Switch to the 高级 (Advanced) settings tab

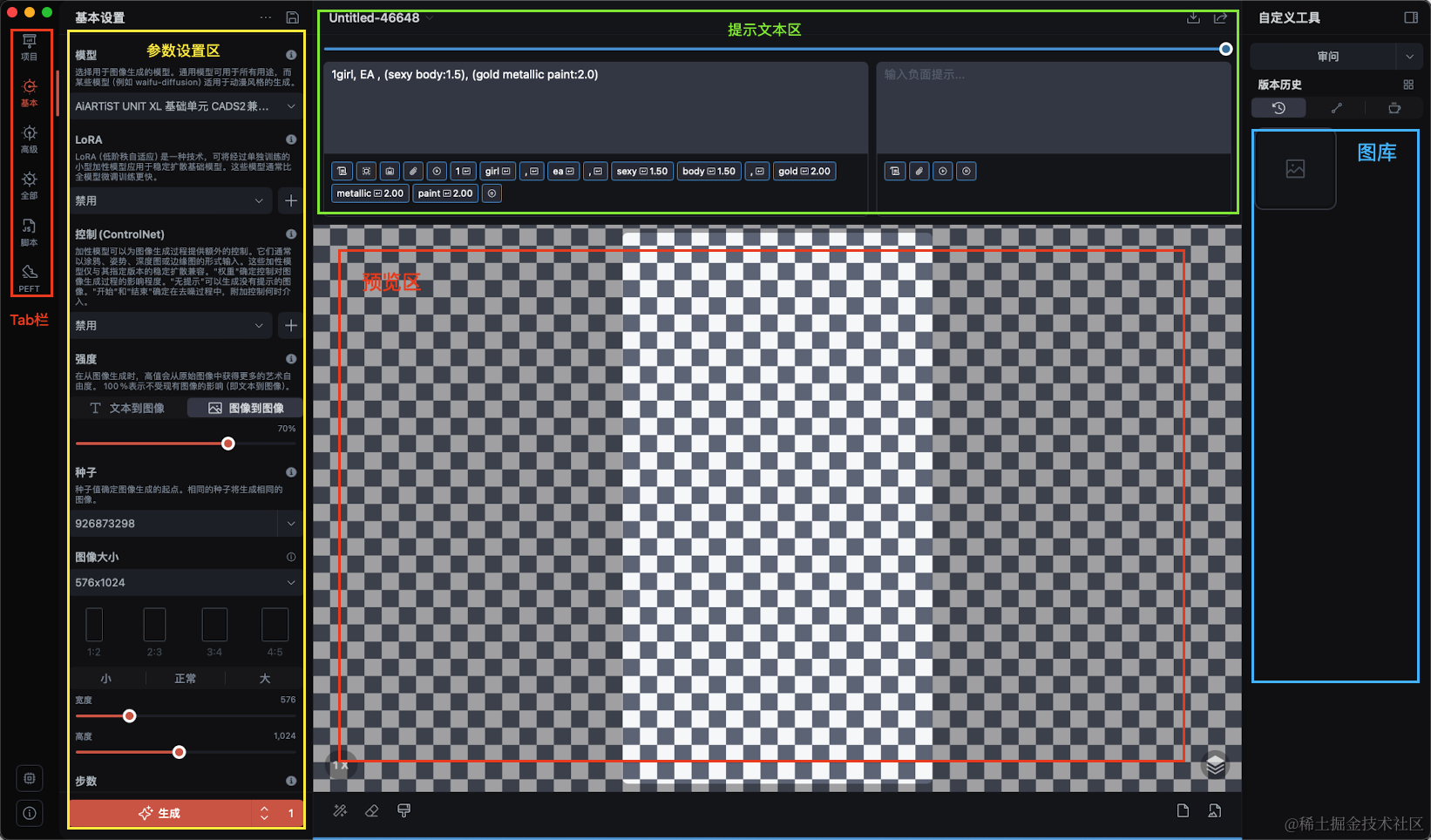click(30, 139)
